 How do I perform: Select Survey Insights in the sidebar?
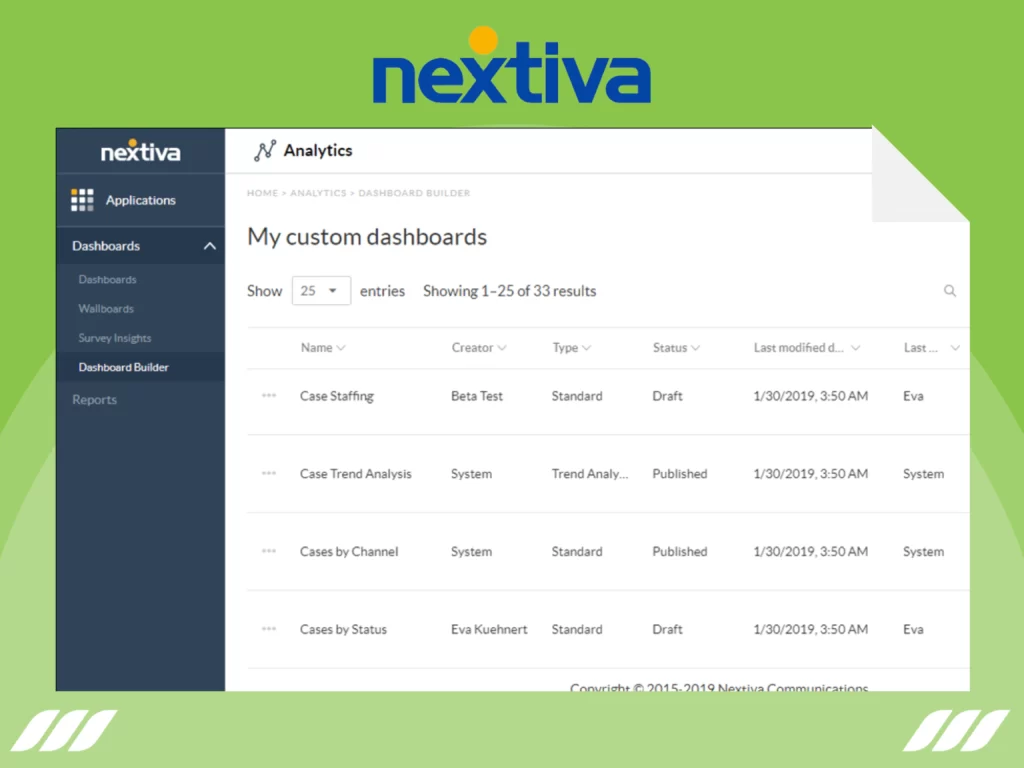tap(114, 337)
